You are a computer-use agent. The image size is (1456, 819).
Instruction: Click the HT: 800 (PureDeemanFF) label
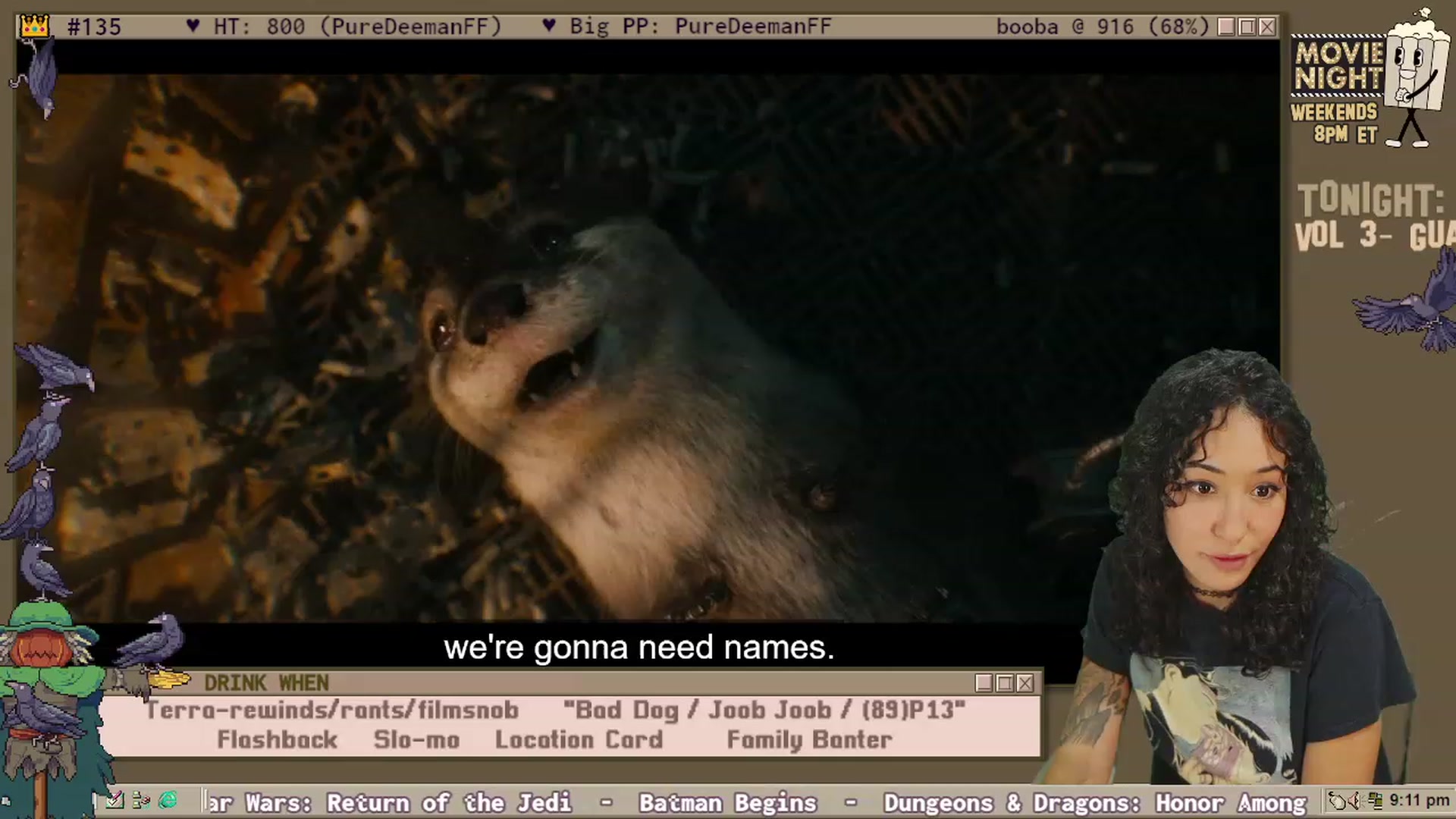357,27
